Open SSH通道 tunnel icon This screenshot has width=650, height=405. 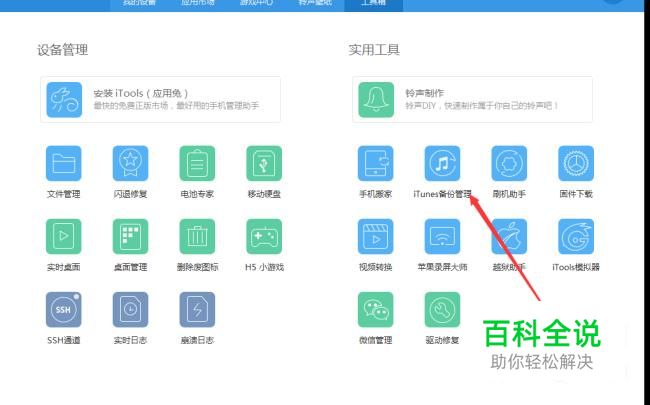[x=63, y=310]
